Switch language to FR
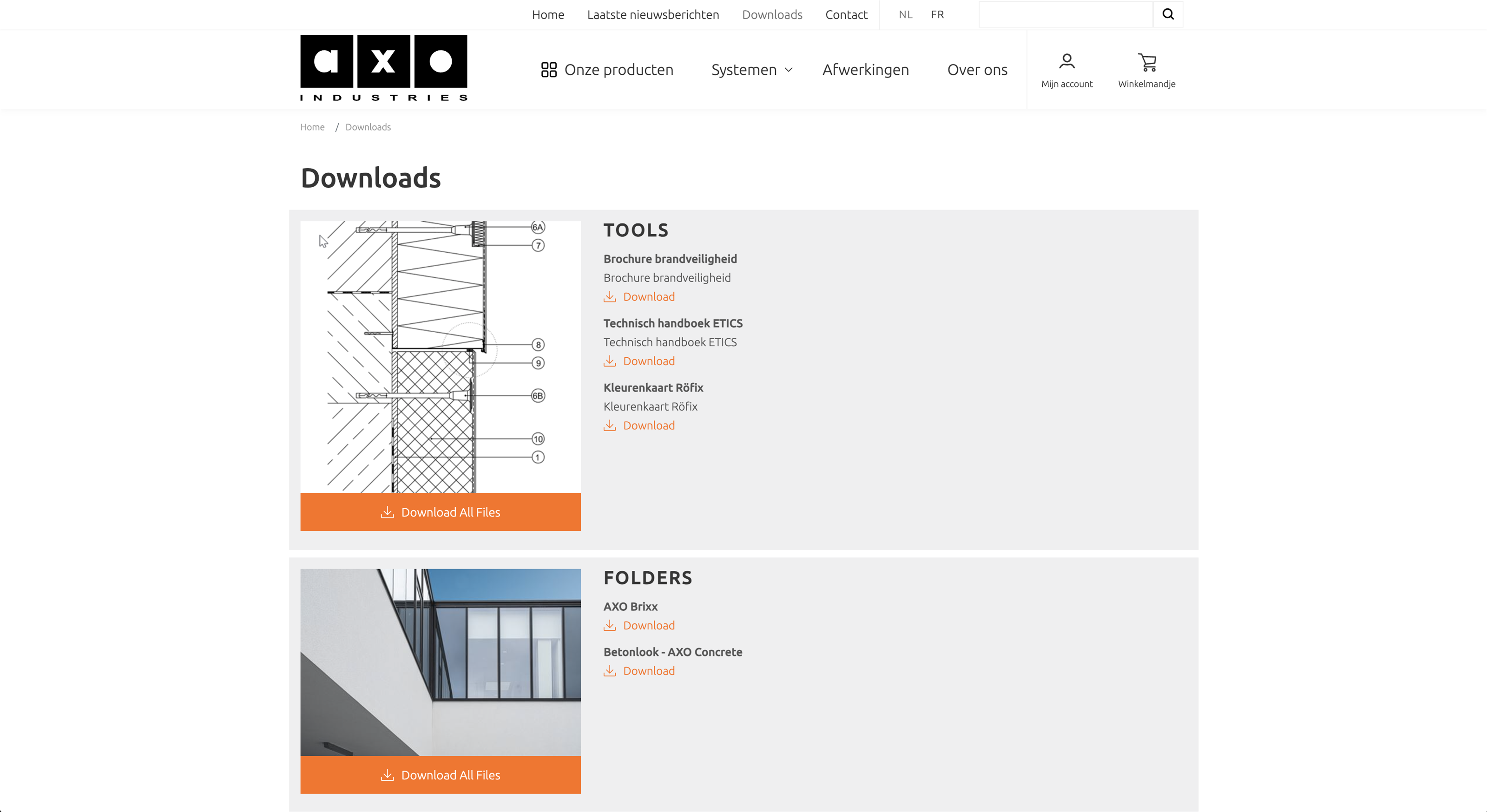The image size is (1487, 812). pyautogui.click(x=937, y=15)
